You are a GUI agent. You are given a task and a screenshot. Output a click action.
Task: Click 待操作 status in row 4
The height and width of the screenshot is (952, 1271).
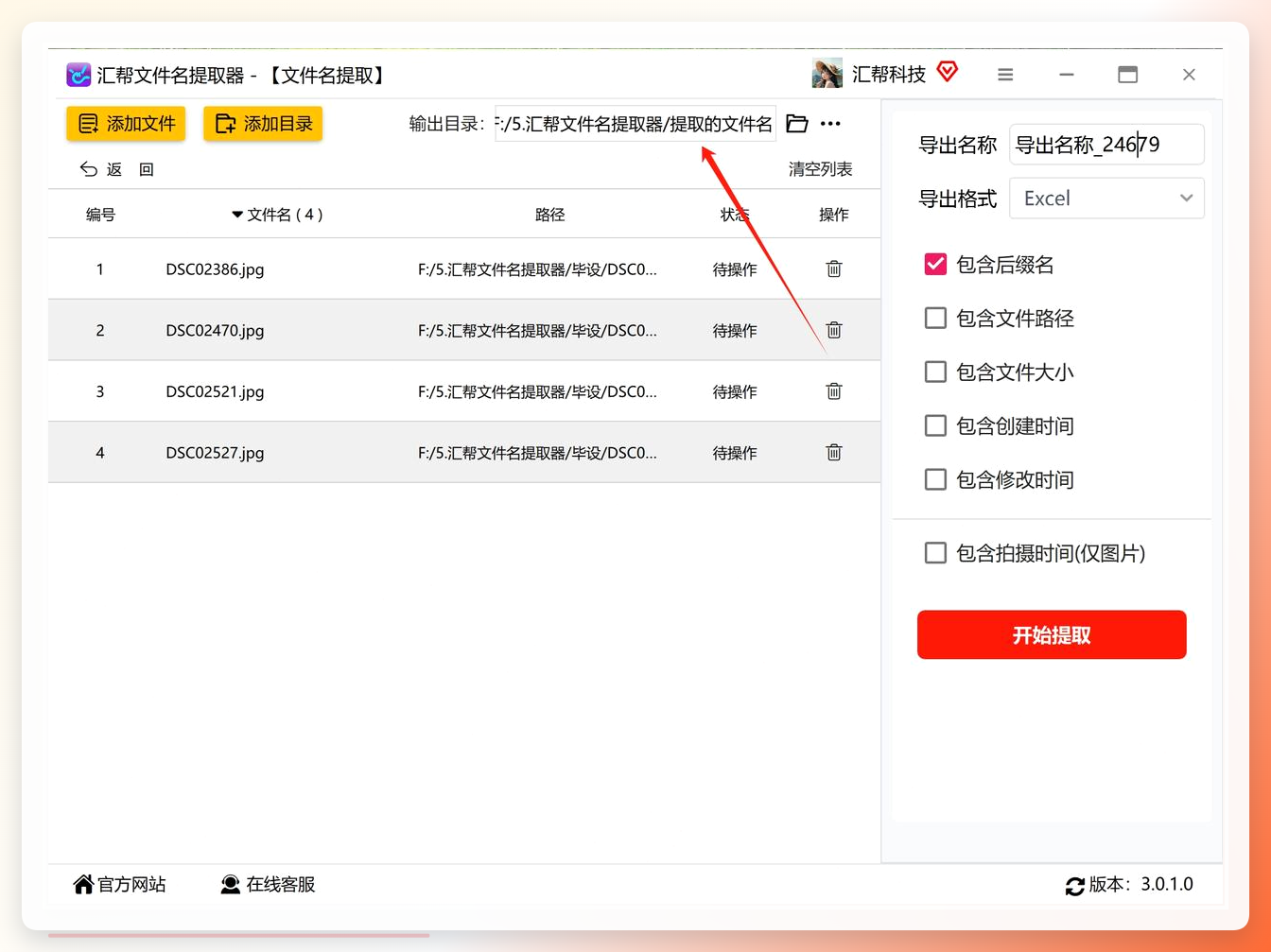(x=735, y=453)
